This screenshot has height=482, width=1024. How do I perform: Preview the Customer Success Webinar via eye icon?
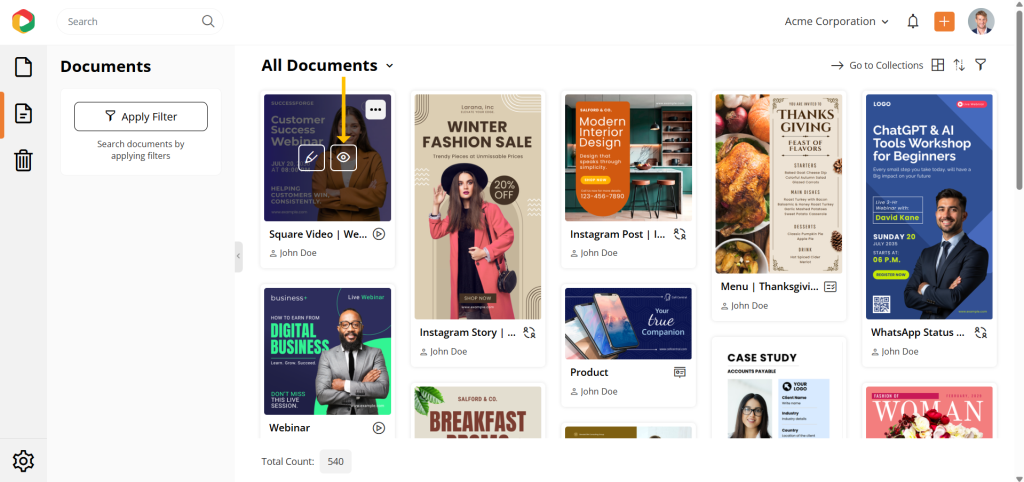344,158
